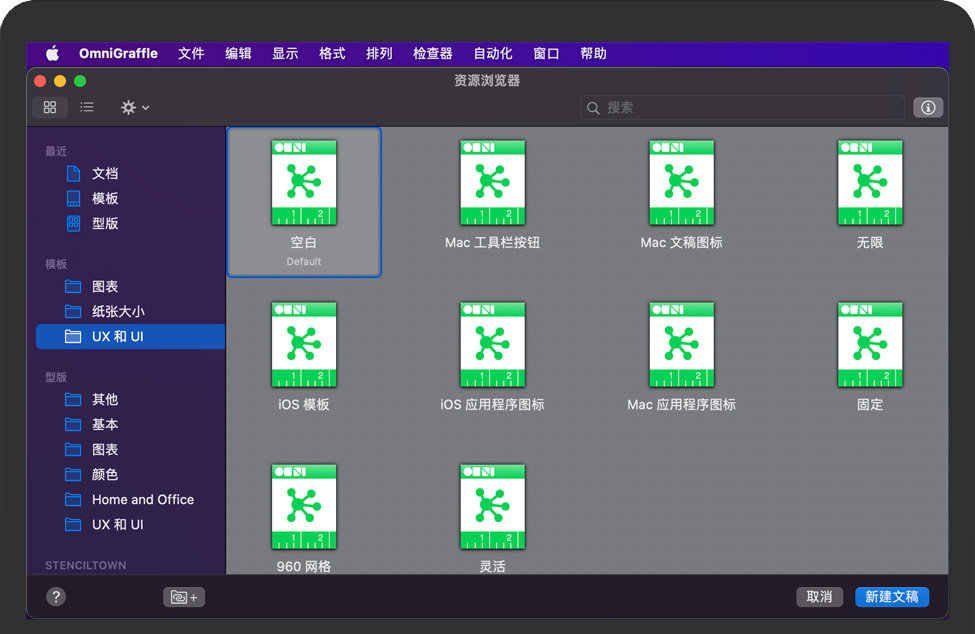The height and width of the screenshot is (634, 975).
Task: Select the 空白 default template icon
Action: 304,183
